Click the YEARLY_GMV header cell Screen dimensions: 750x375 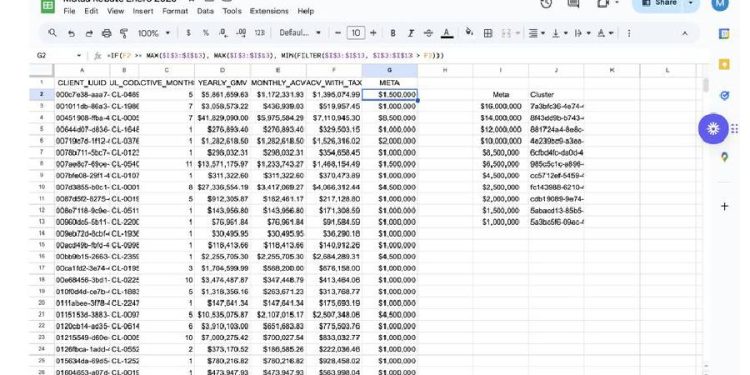coord(223,83)
